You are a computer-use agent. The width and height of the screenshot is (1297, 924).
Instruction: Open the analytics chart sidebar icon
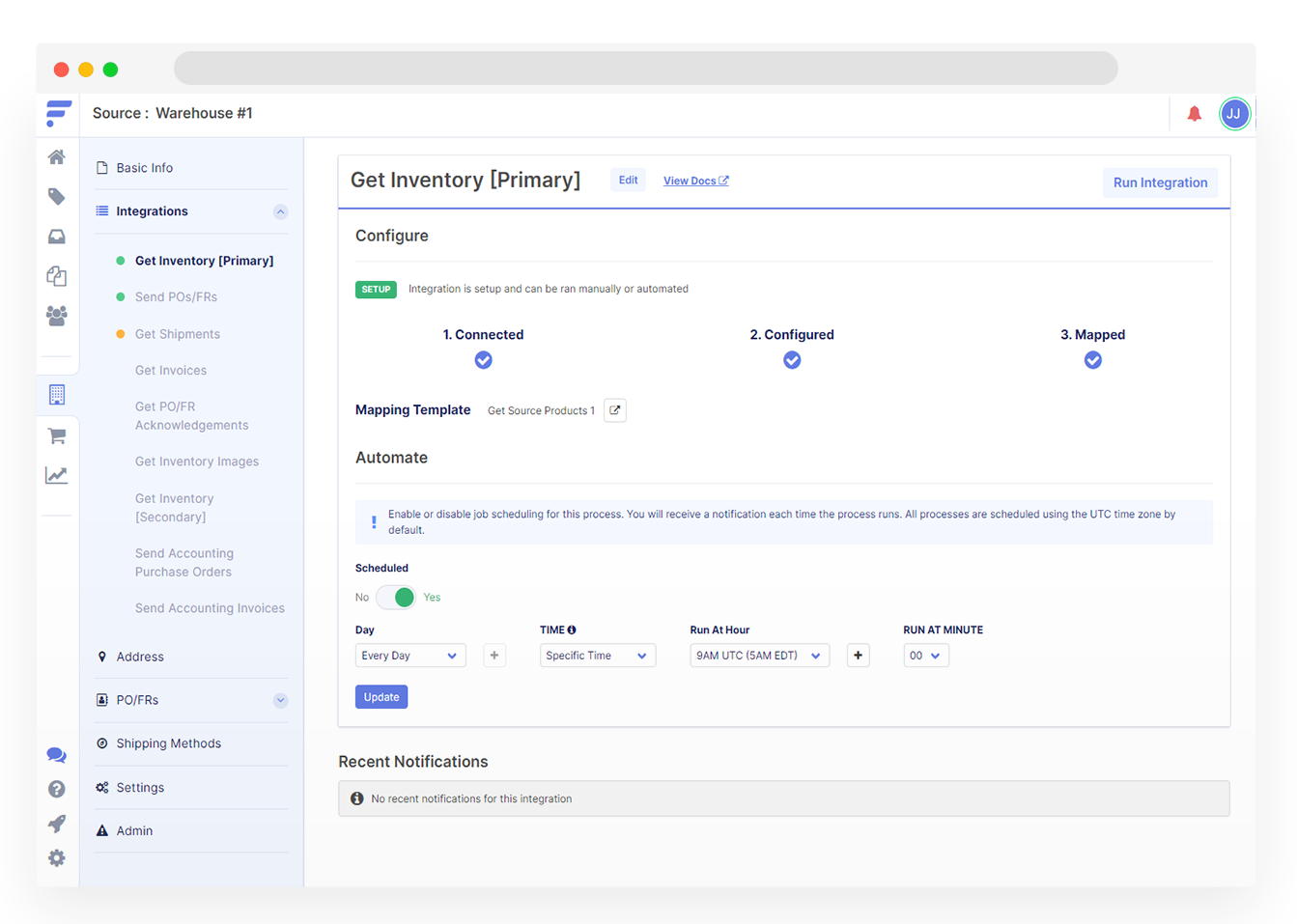(57, 475)
